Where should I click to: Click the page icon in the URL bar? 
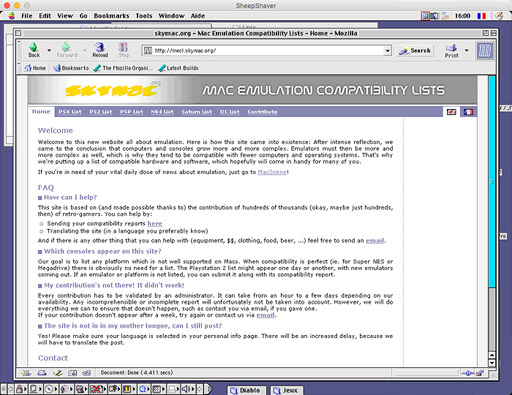click(147, 51)
